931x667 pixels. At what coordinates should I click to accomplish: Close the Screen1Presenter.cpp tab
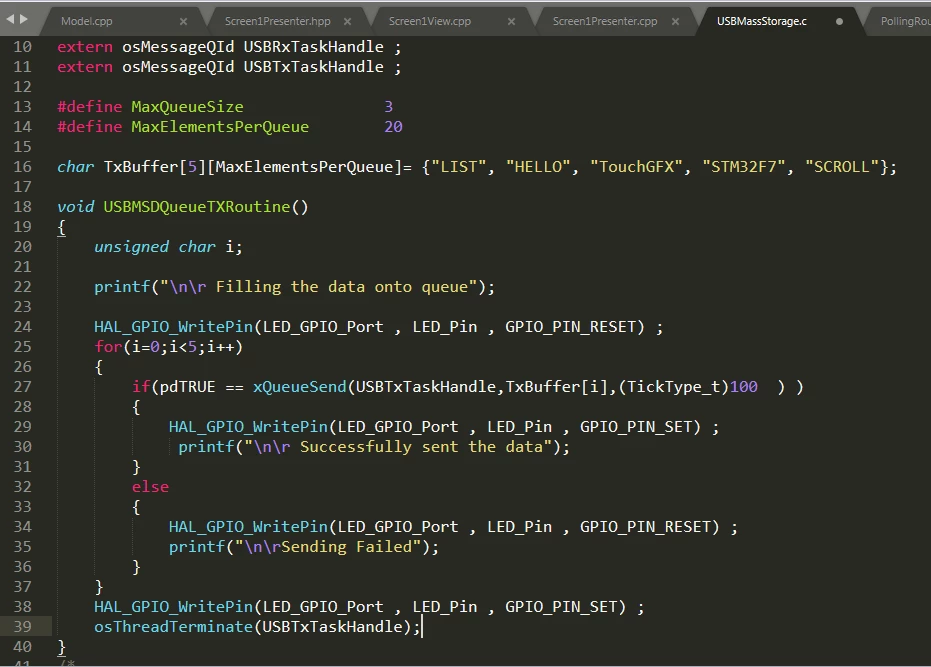coord(675,21)
